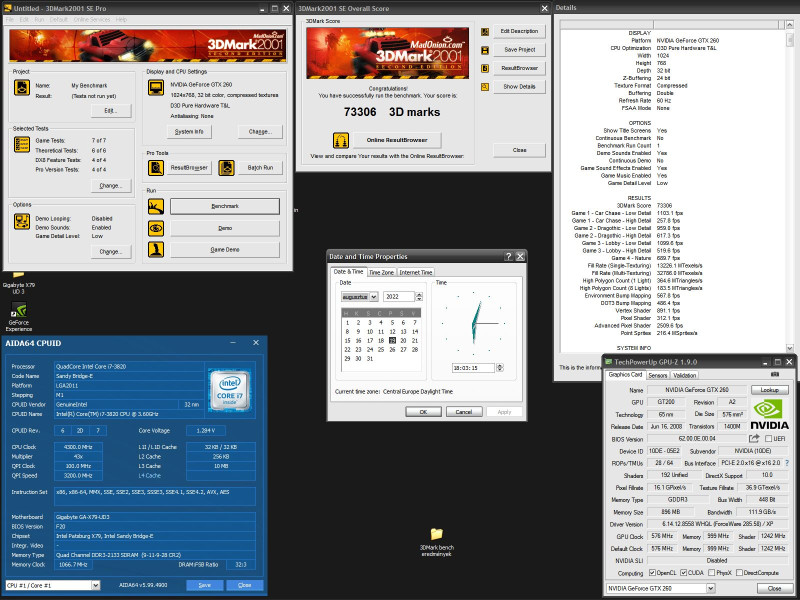Click the Selected Tests icon
Screen dimensions: 800x600
point(21,144)
